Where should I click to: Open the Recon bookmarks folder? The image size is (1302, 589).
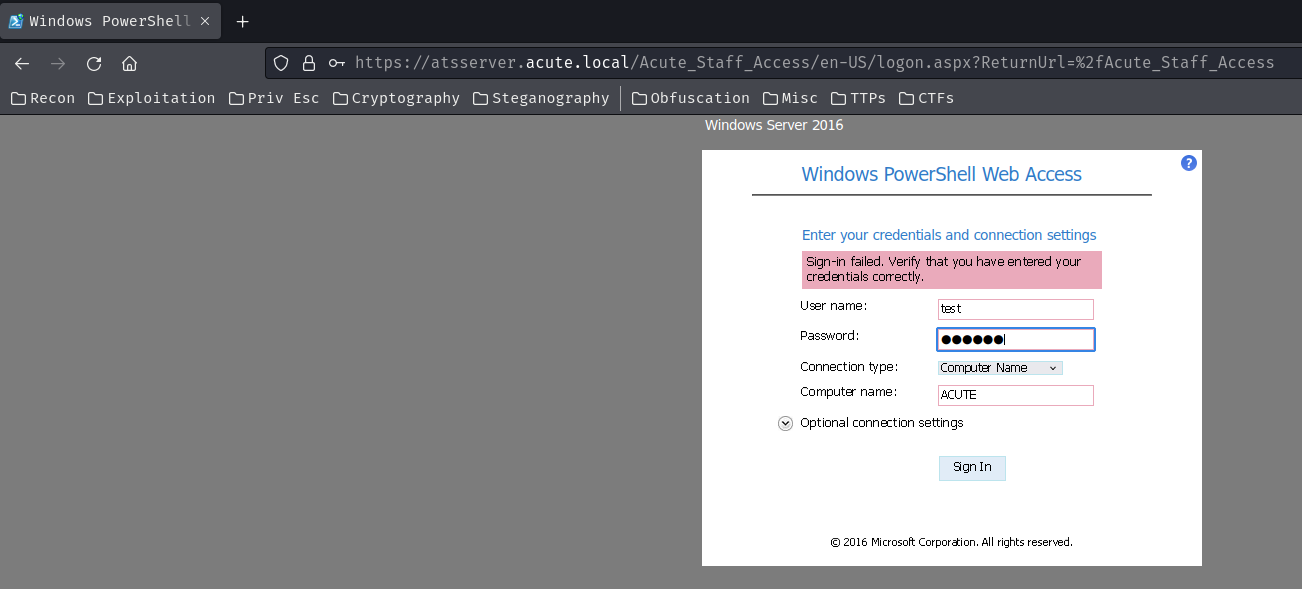(x=43, y=98)
